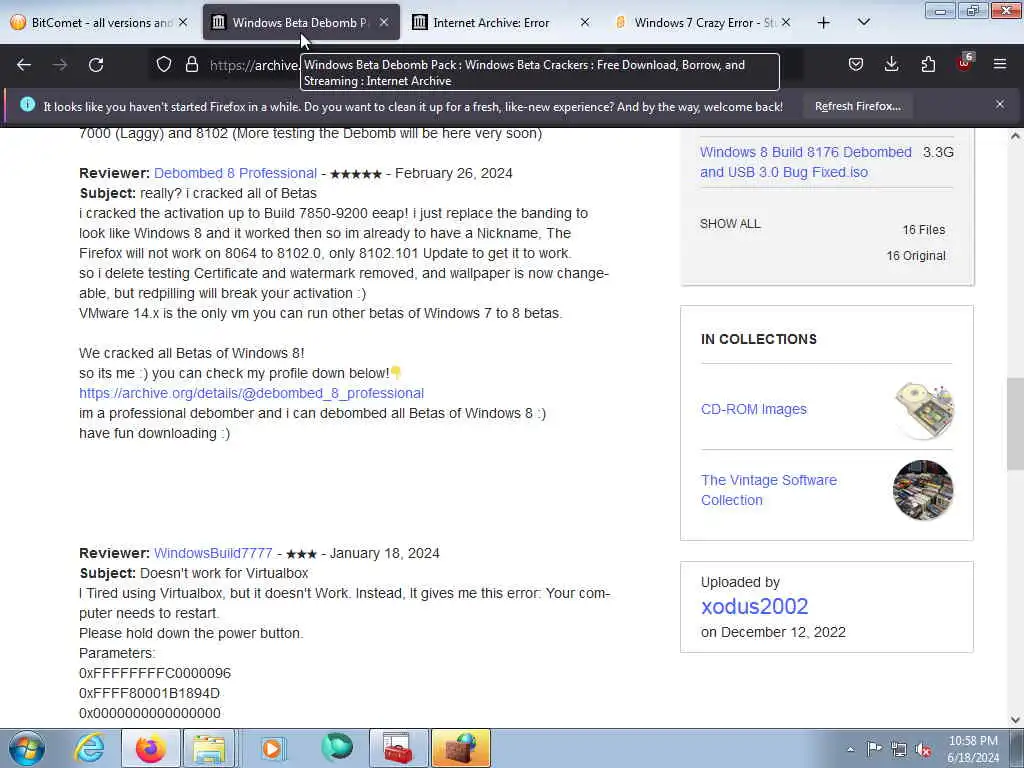The height and width of the screenshot is (768, 1024).
Task: Close the Windows 7 Crazy Error tab
Action: (786, 22)
